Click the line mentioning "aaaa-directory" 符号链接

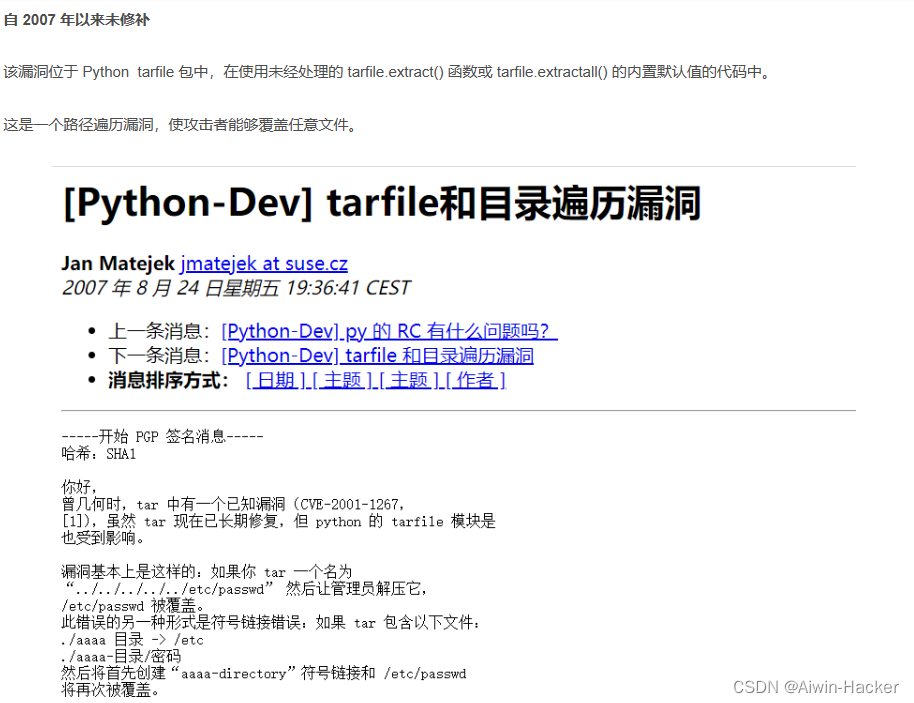263,673
